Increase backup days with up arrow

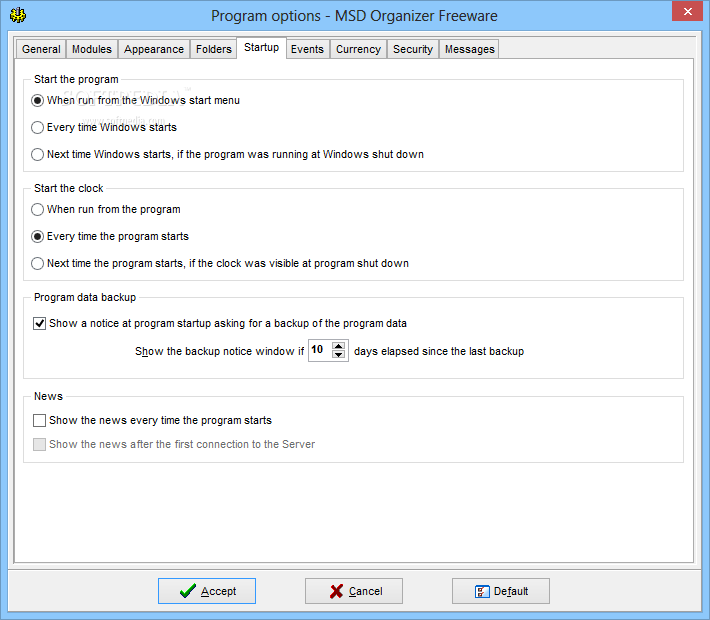point(339,346)
